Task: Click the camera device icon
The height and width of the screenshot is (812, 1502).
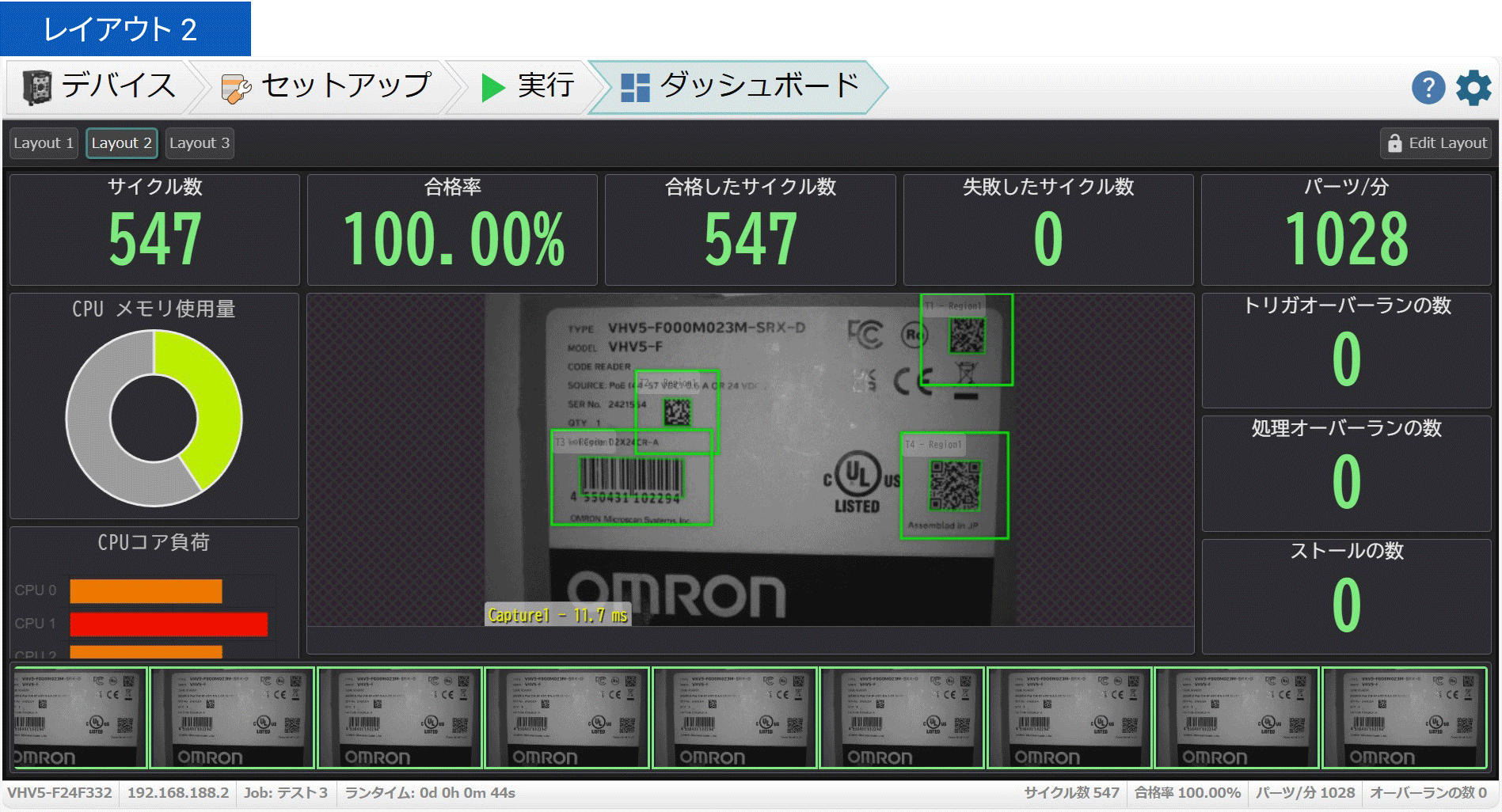Action: [x=36, y=87]
